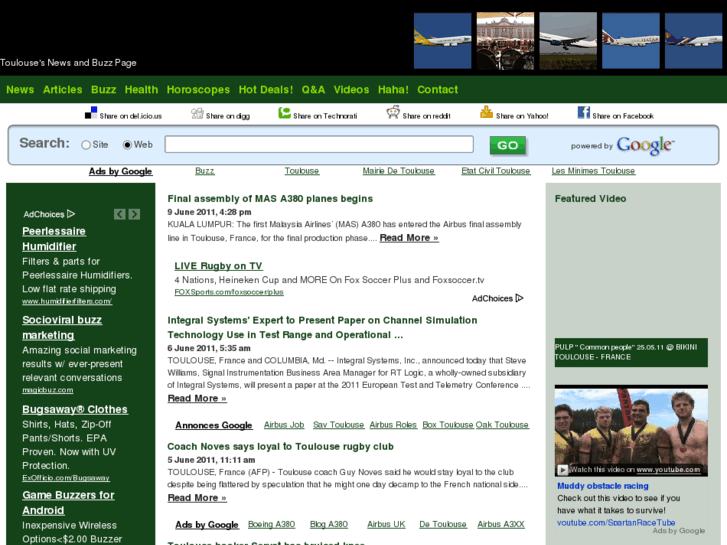Open the Les Minimes Toulouse ad link

pyautogui.click(x=593, y=171)
